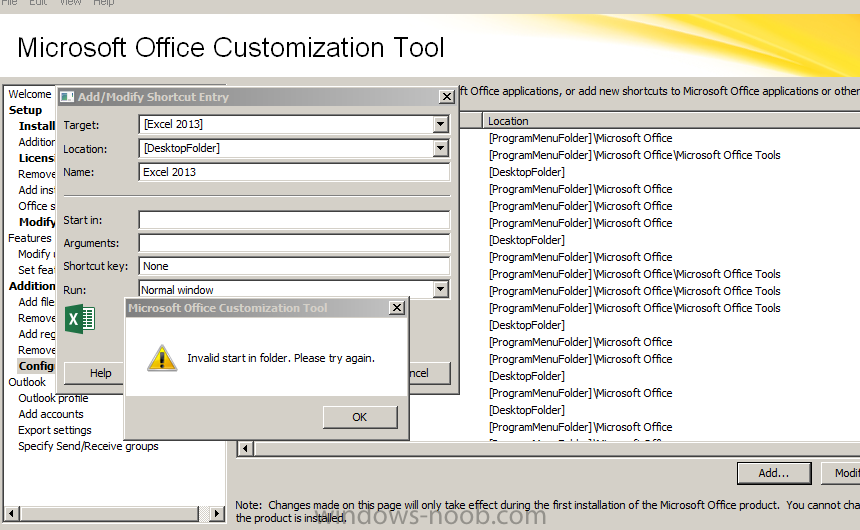Viewport: 860px width, 530px height.
Task: Open the Help menu in menu bar
Action: point(104,3)
